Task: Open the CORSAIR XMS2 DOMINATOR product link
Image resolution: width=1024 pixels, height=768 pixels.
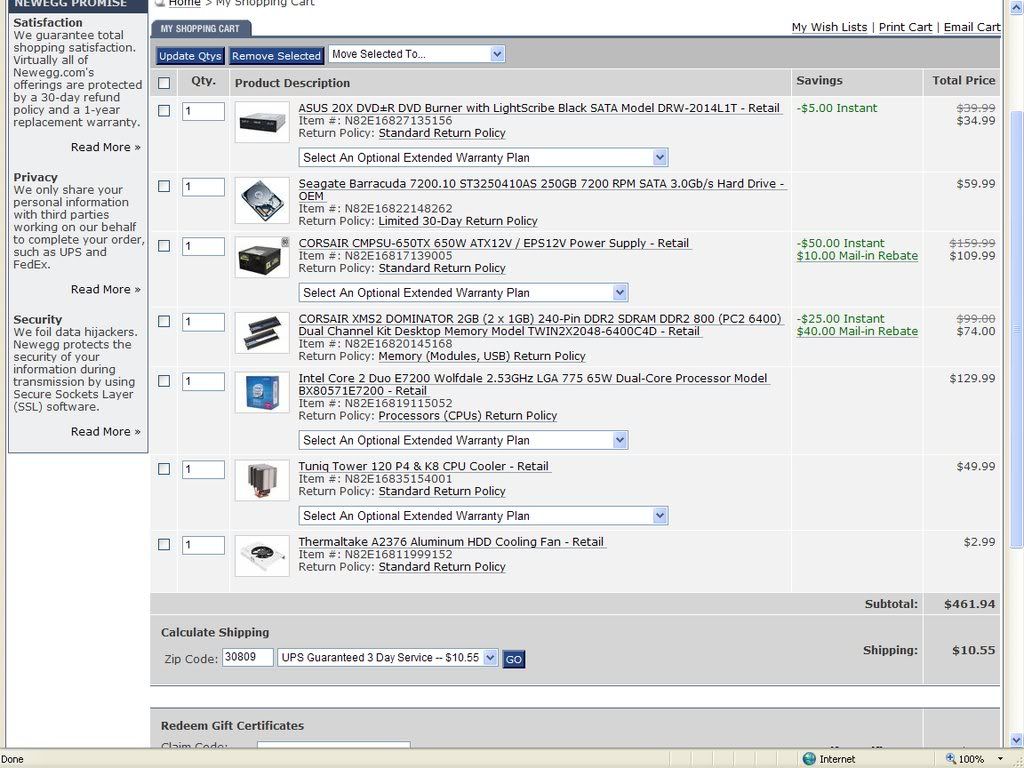Action: 540,325
